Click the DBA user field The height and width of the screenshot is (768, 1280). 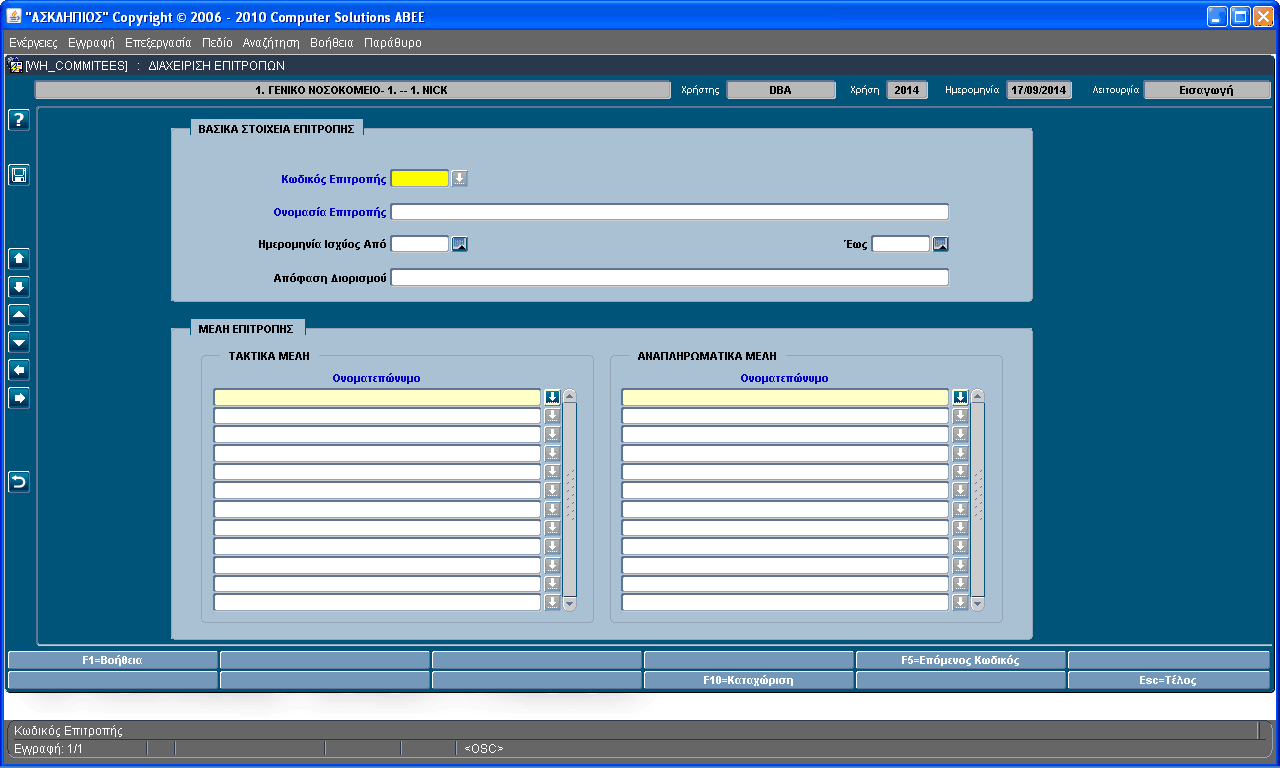pyautogui.click(x=781, y=90)
